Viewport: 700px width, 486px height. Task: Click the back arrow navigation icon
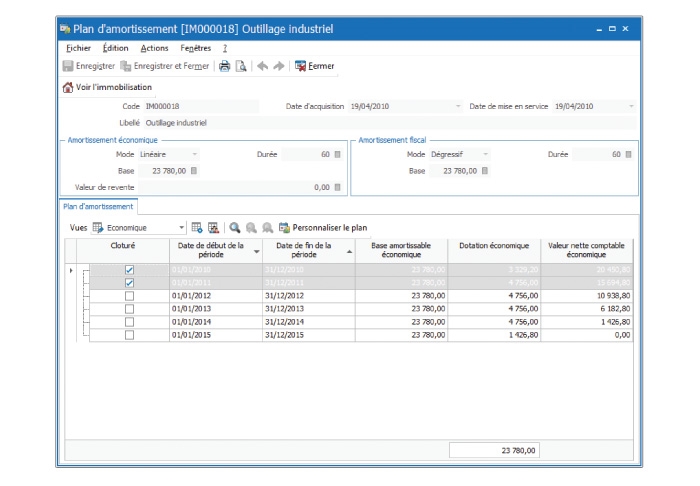(x=262, y=66)
